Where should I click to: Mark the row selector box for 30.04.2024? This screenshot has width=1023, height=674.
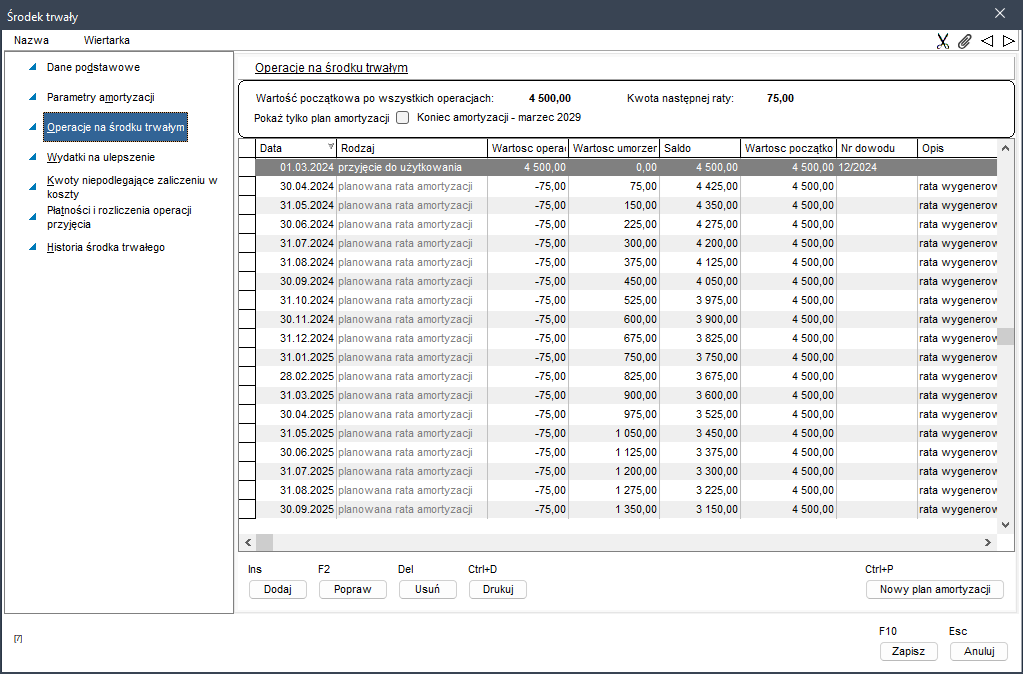(x=247, y=187)
